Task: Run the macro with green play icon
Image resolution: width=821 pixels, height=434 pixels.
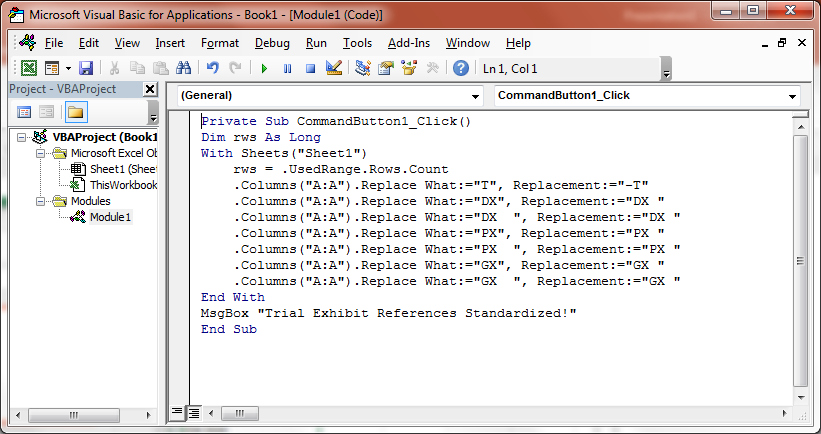Action: pos(264,69)
